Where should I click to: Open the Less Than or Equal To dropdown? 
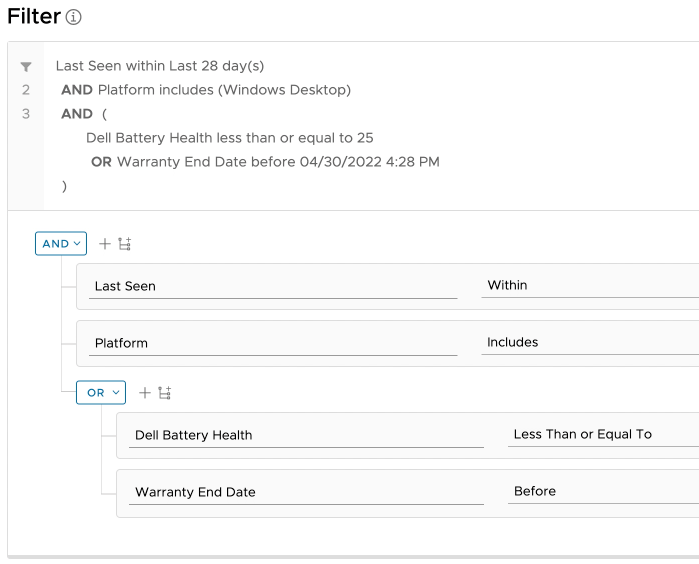(603, 435)
